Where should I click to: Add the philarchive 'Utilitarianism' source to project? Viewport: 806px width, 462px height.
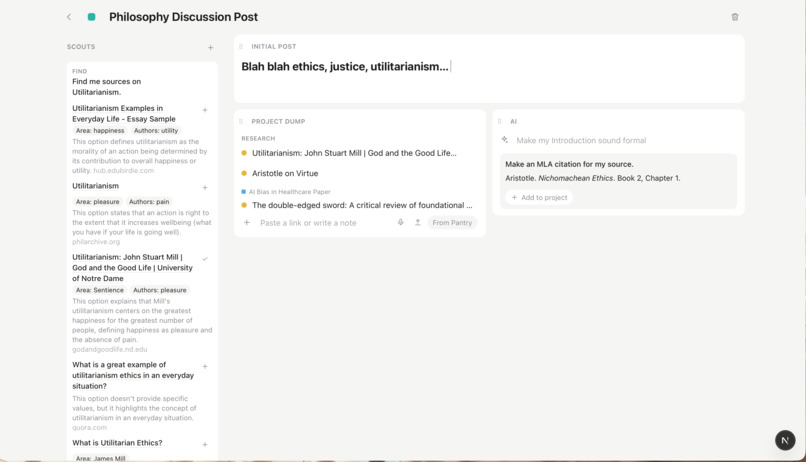click(x=205, y=188)
